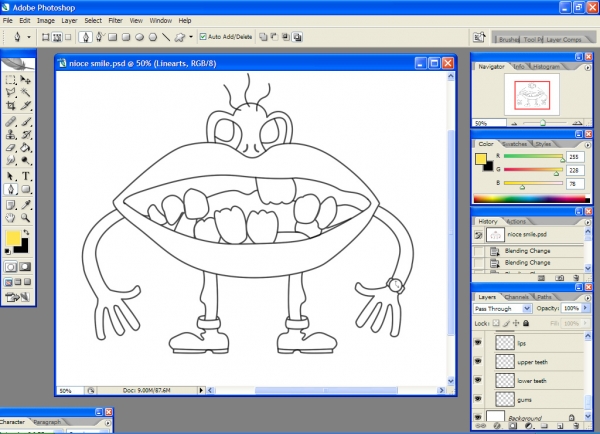Select the Dodge tool
The height and width of the screenshot is (434, 600).
coord(25,160)
